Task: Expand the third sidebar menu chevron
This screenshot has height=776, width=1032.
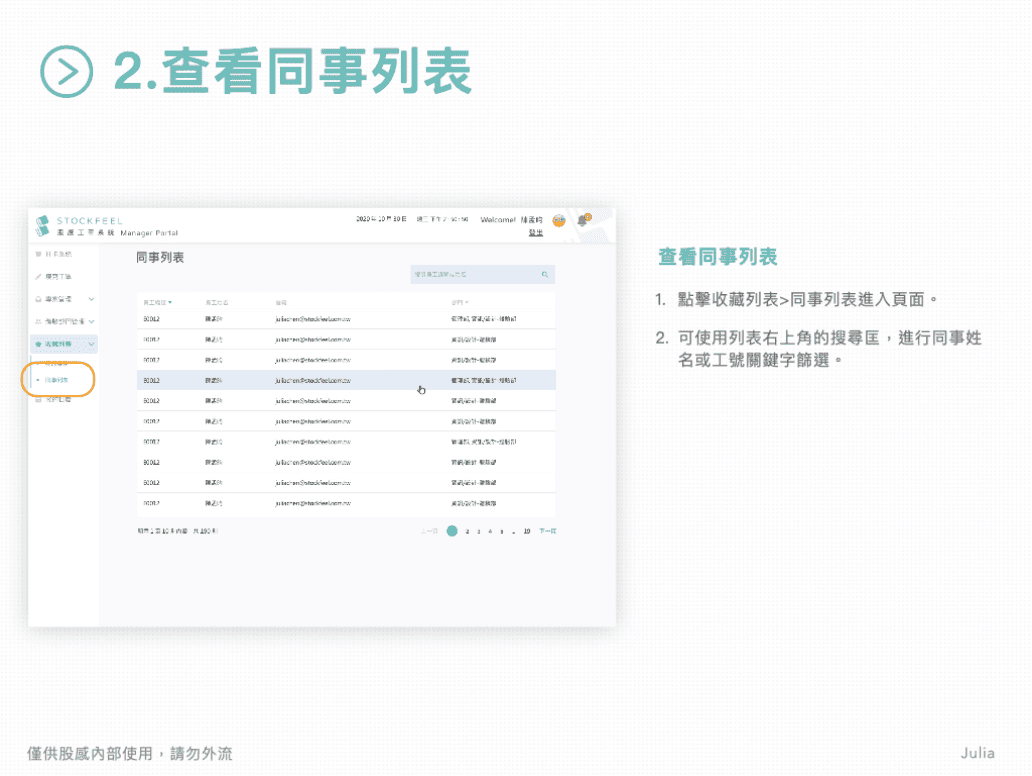Action: (92, 299)
